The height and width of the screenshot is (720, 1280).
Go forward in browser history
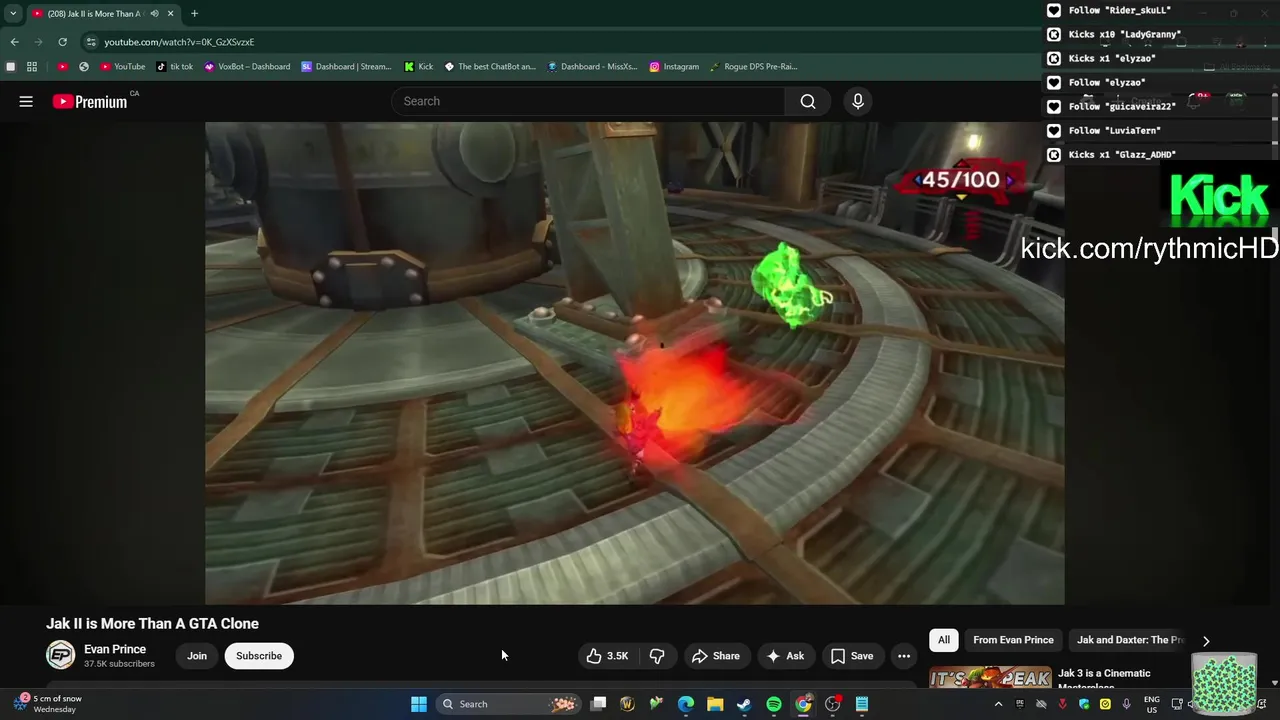pyautogui.click(x=38, y=42)
